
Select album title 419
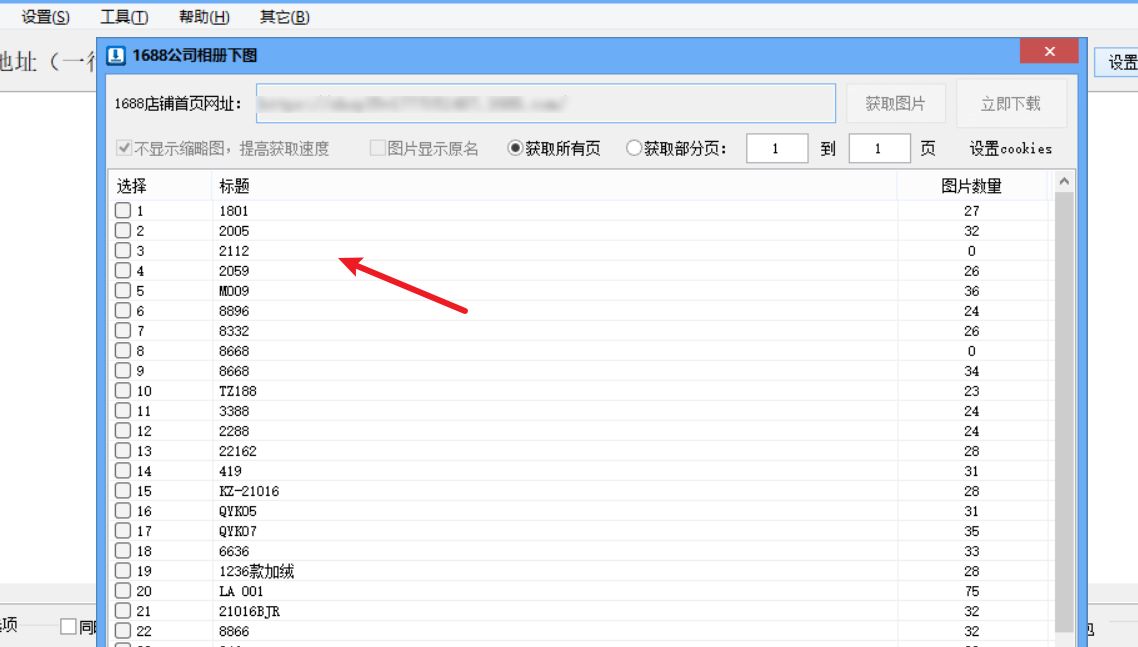(230, 471)
